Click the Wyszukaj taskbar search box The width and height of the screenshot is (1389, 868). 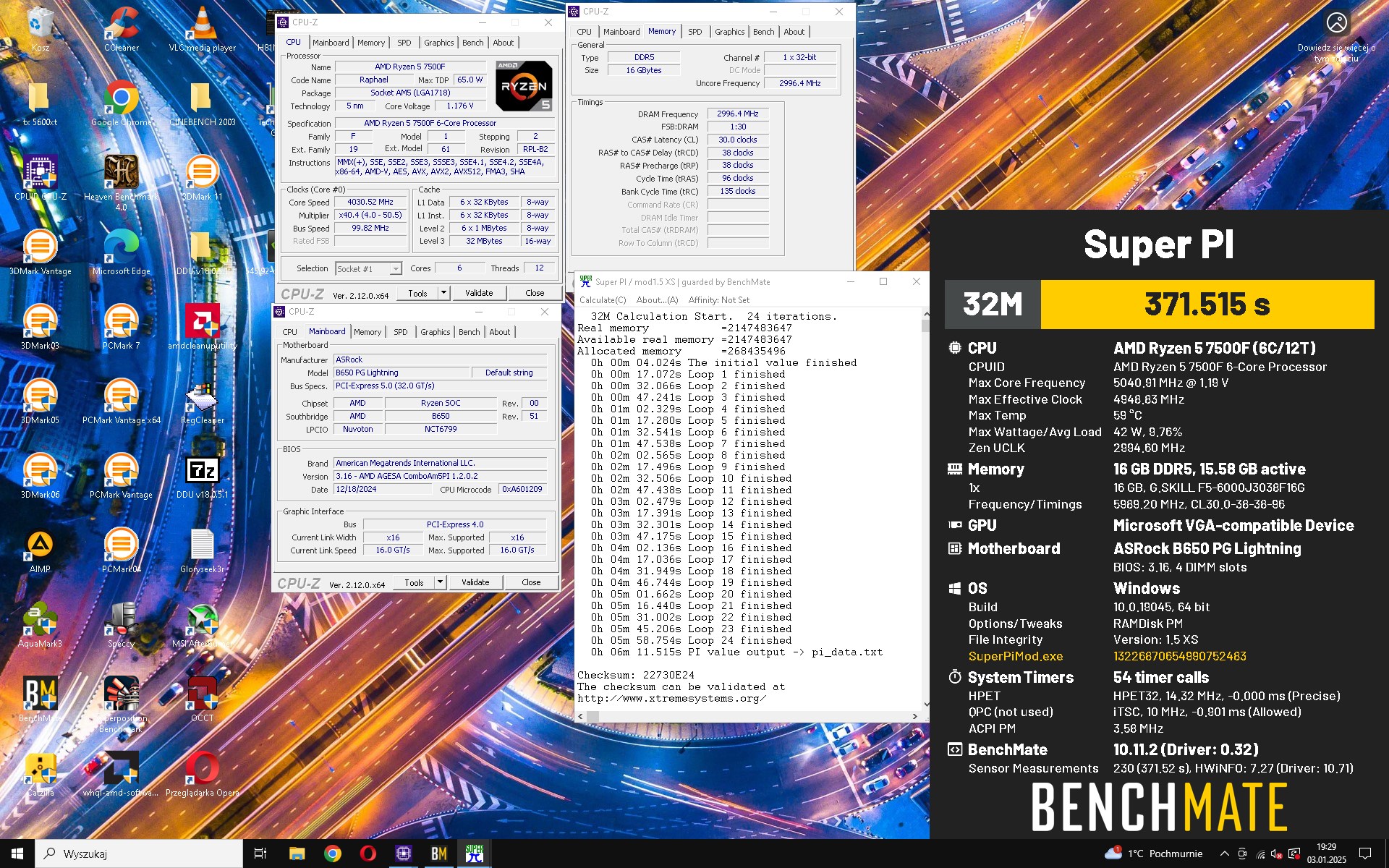(x=139, y=854)
